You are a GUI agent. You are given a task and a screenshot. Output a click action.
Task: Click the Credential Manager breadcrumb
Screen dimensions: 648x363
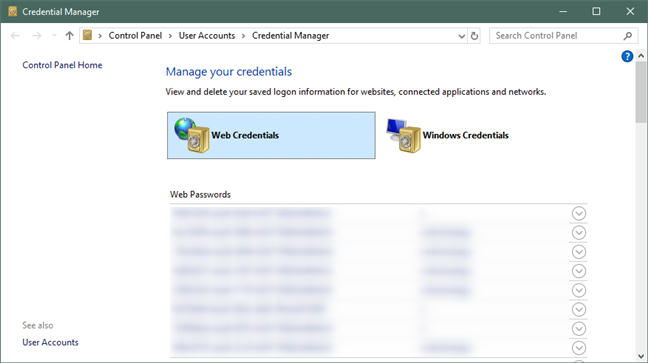[x=291, y=36]
